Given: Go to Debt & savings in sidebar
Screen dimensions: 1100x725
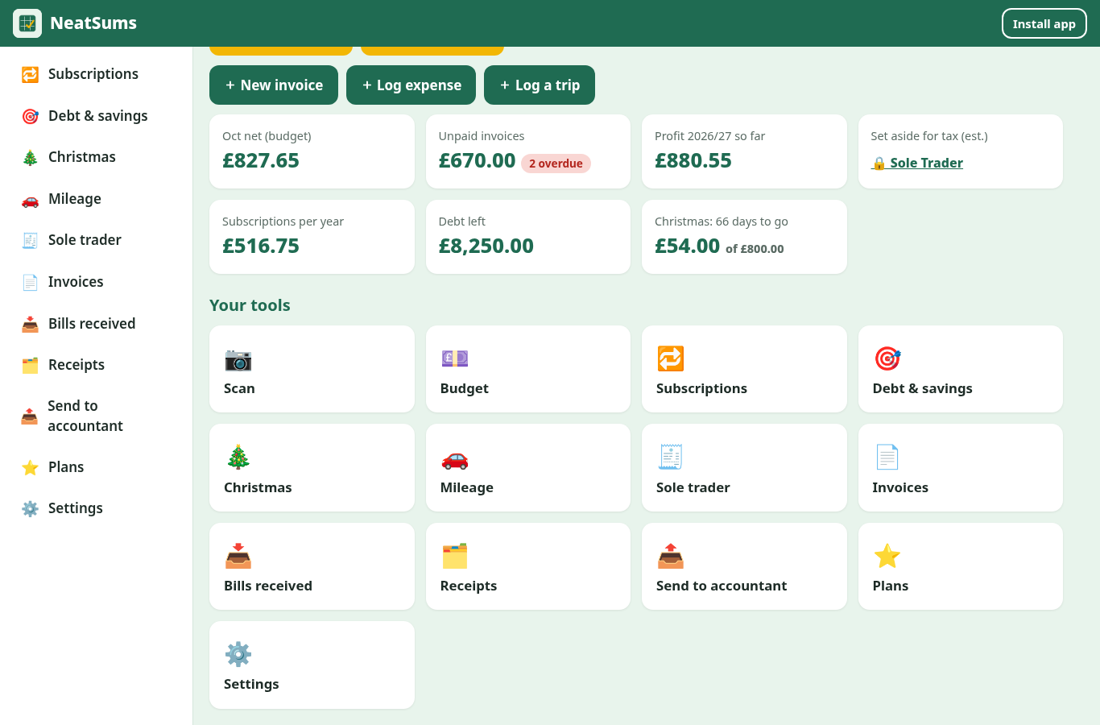Looking at the screenshot, I should click(96, 116).
